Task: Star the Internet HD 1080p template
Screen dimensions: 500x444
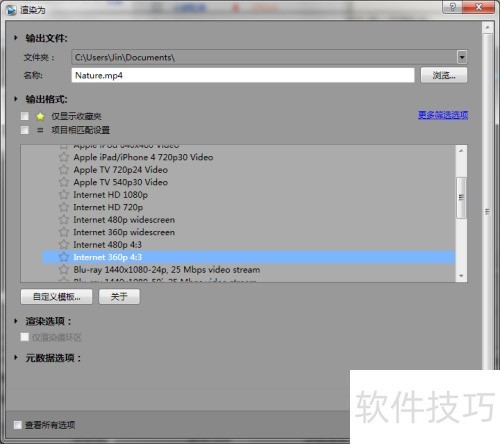Action: pyautogui.click(x=64, y=195)
